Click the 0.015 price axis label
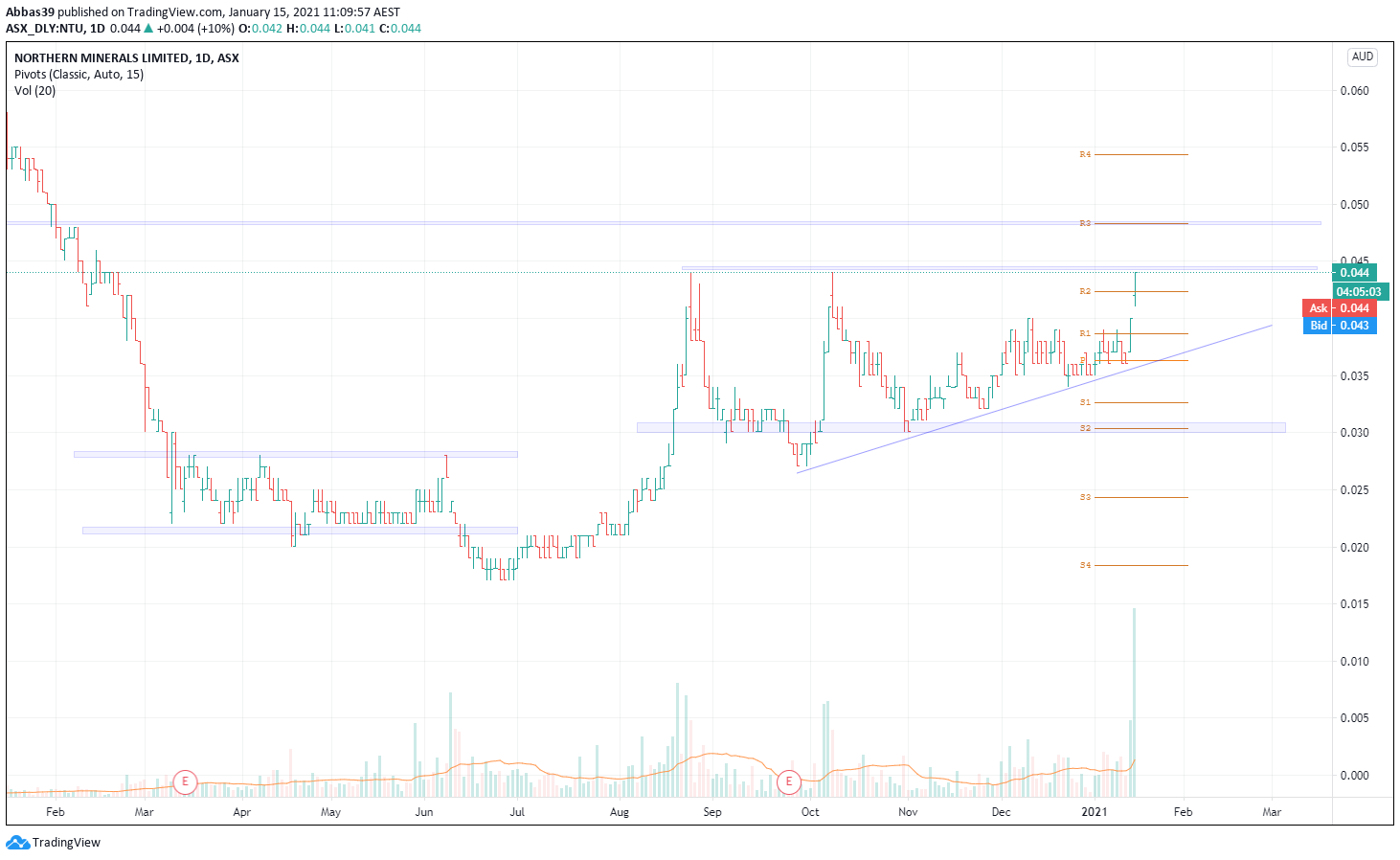Image resolution: width=1400 pixels, height=860 pixels. (1354, 604)
